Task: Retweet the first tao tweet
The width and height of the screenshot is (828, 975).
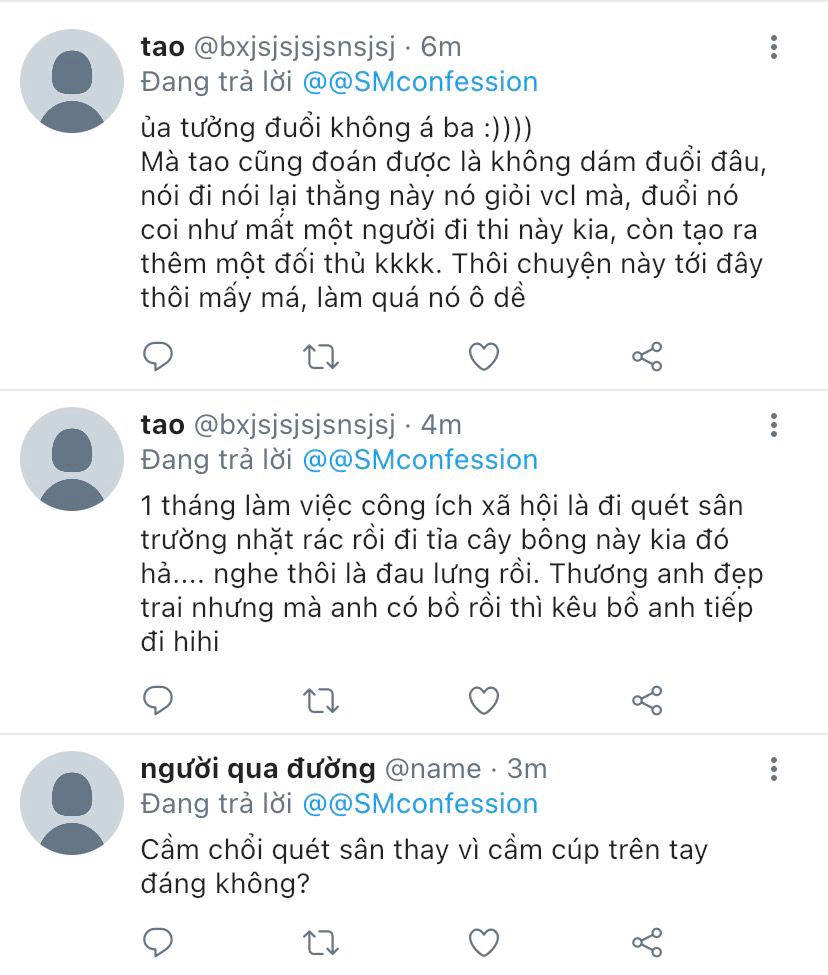Action: coord(321,357)
